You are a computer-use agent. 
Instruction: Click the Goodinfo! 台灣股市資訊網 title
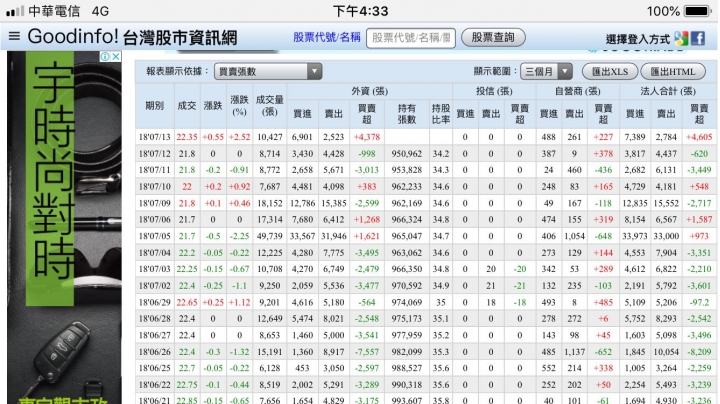(132, 37)
